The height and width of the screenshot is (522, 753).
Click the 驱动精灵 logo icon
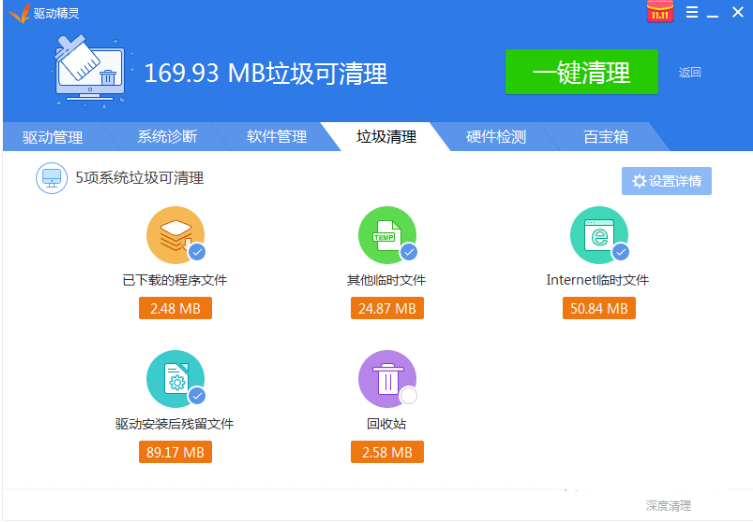[x=19, y=13]
